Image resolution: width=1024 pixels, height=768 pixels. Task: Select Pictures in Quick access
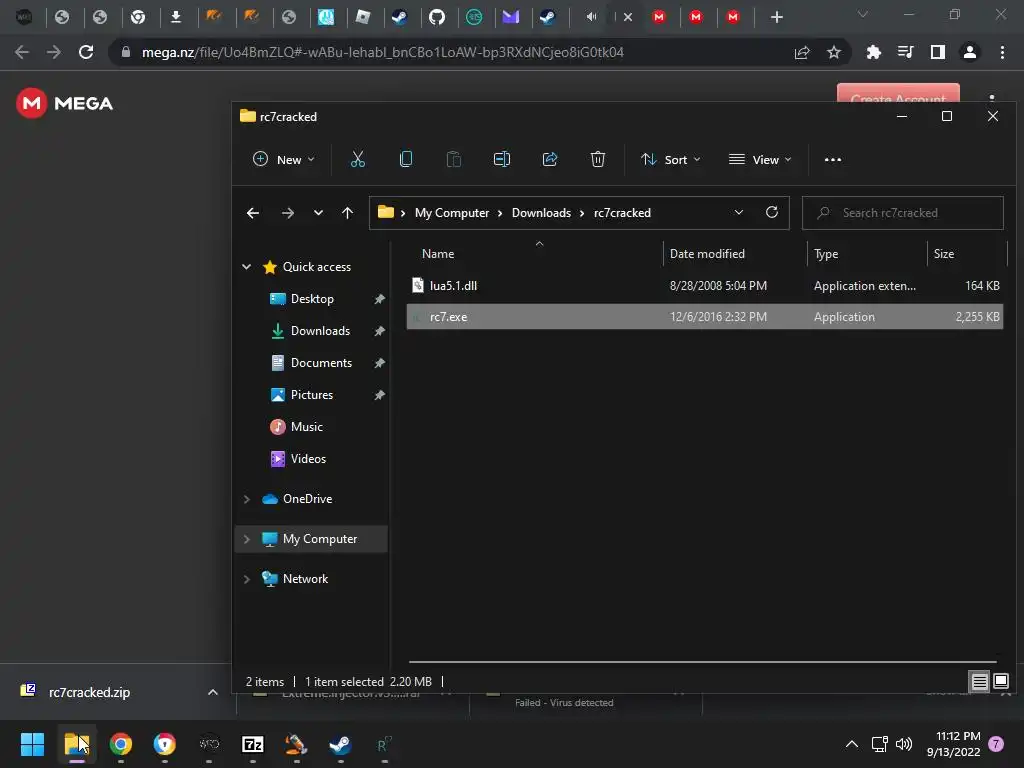312,394
